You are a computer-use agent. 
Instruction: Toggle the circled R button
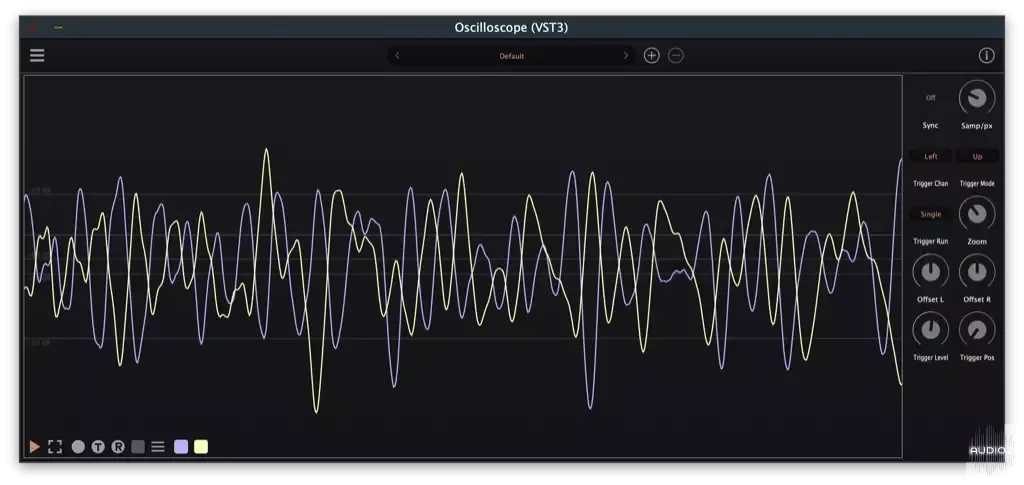click(118, 446)
